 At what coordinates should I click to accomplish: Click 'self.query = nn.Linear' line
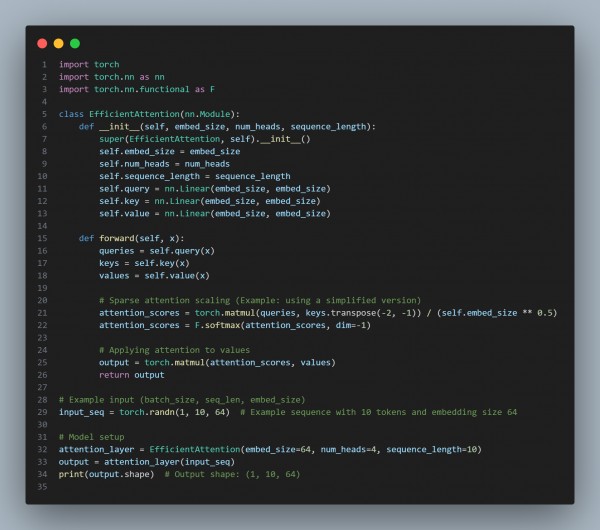215,189
